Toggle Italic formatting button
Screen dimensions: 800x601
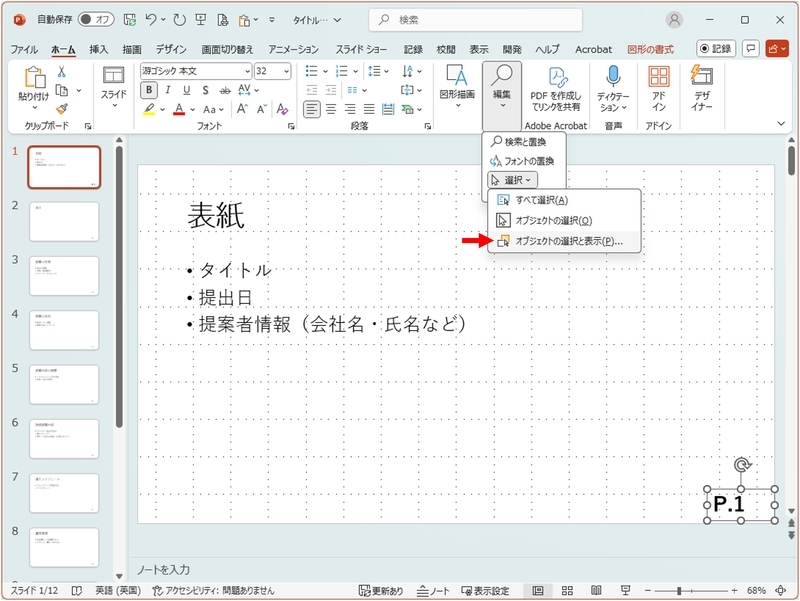167,90
